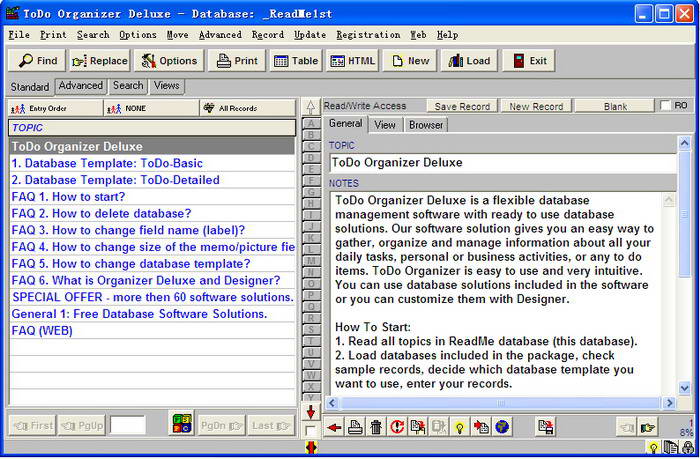Open the Update menu
The width and height of the screenshot is (700, 459).
(310, 35)
